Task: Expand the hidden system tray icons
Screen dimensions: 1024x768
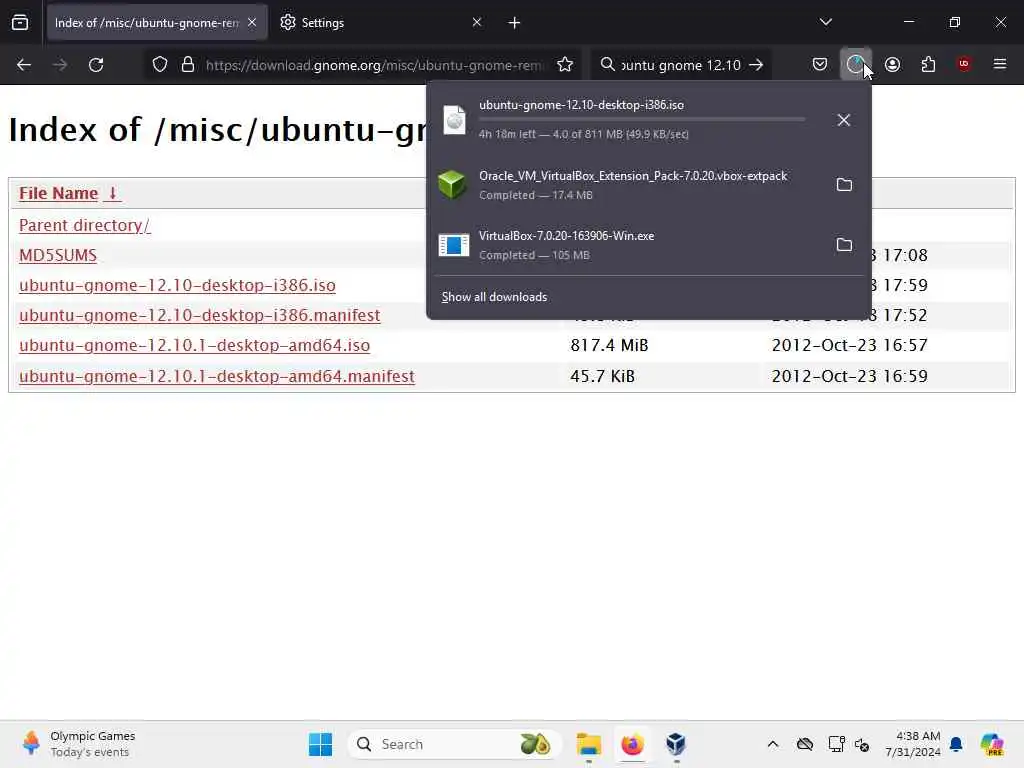Action: (773, 744)
